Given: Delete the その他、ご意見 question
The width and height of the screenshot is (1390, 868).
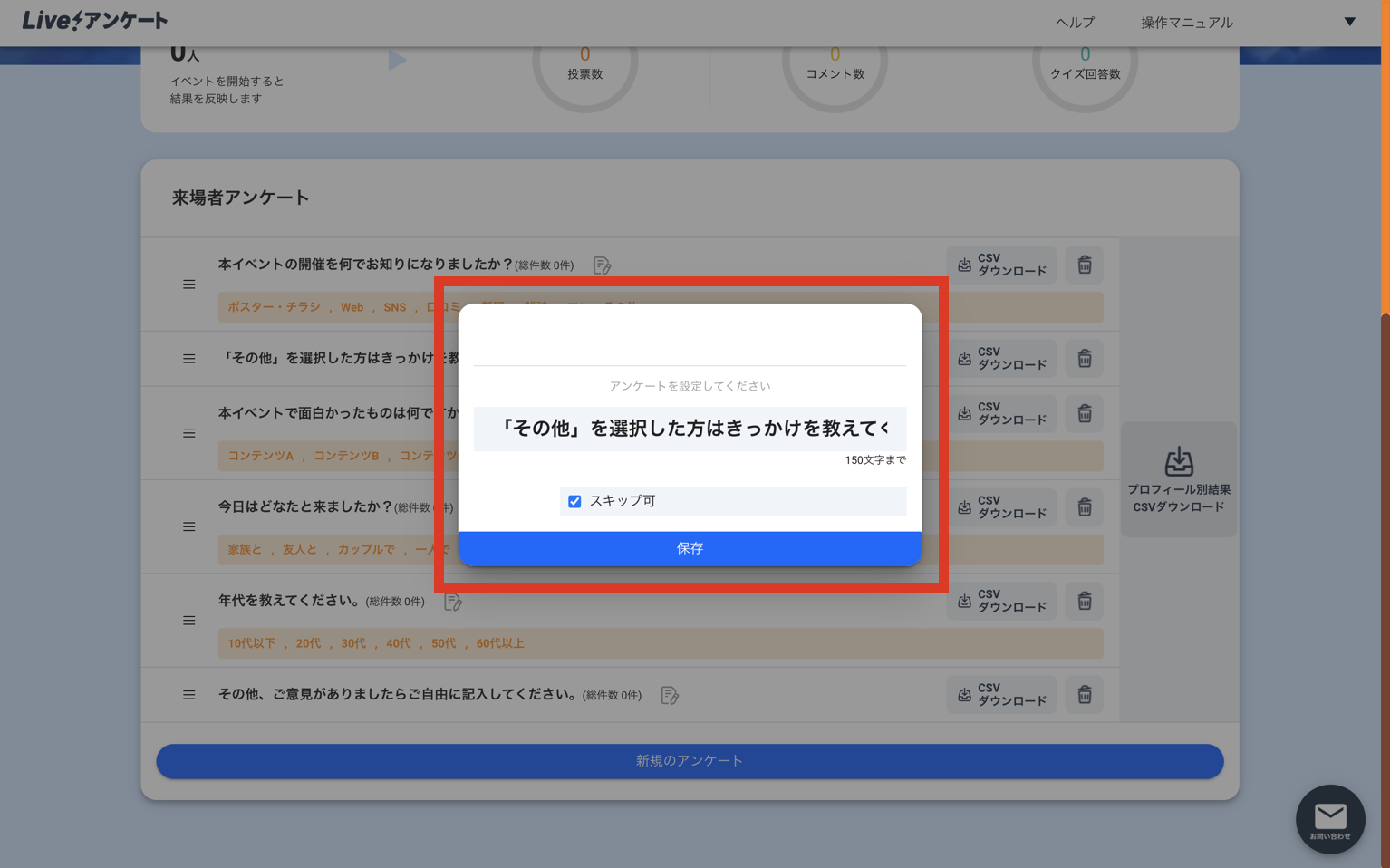Looking at the screenshot, I should (1084, 695).
